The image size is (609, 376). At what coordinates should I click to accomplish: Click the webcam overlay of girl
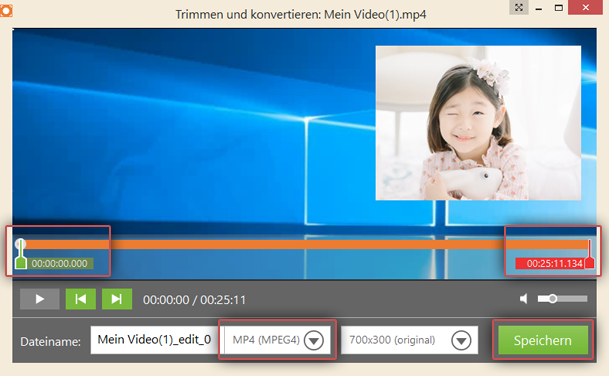click(478, 123)
